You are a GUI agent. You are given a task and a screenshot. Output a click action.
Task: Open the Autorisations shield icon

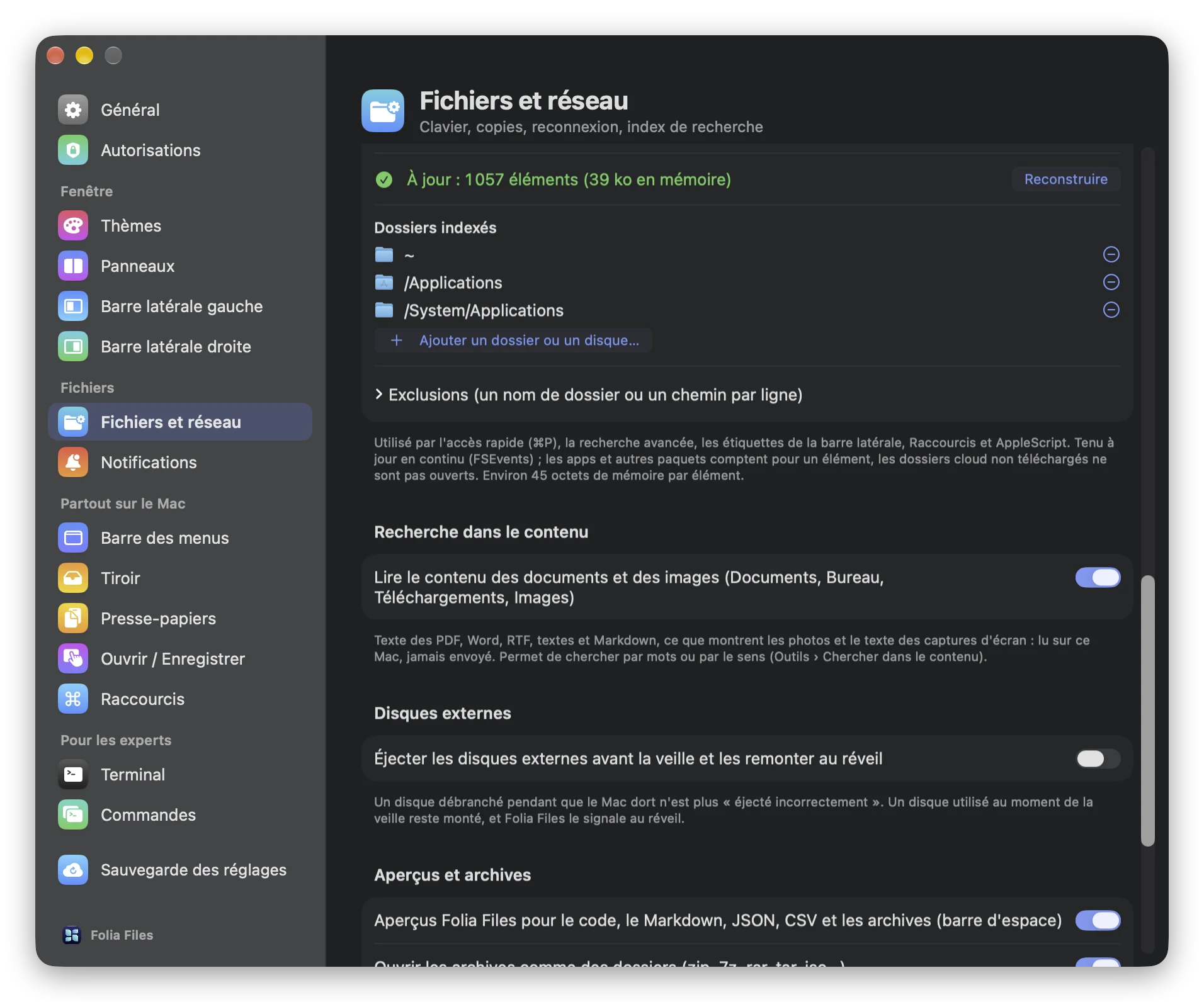(x=73, y=150)
